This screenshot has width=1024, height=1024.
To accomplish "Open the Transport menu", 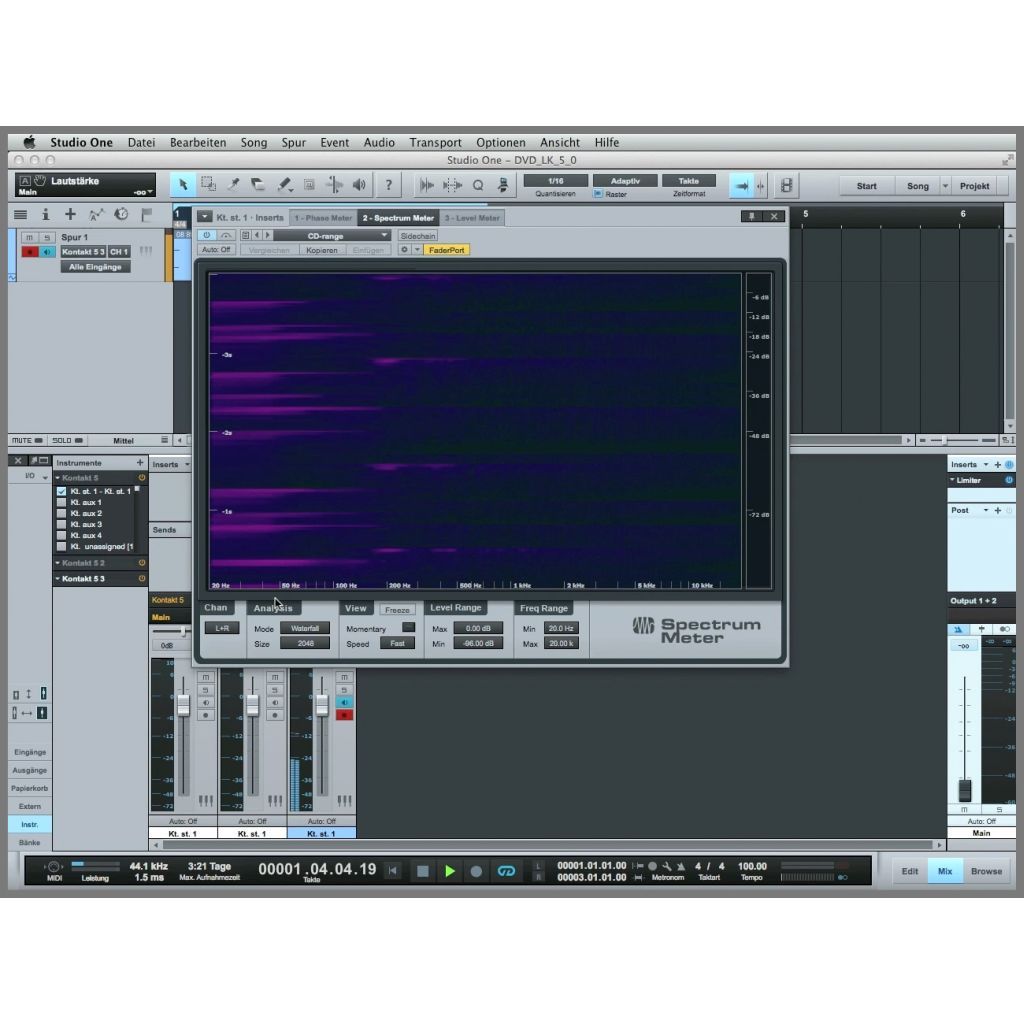I will (x=435, y=142).
